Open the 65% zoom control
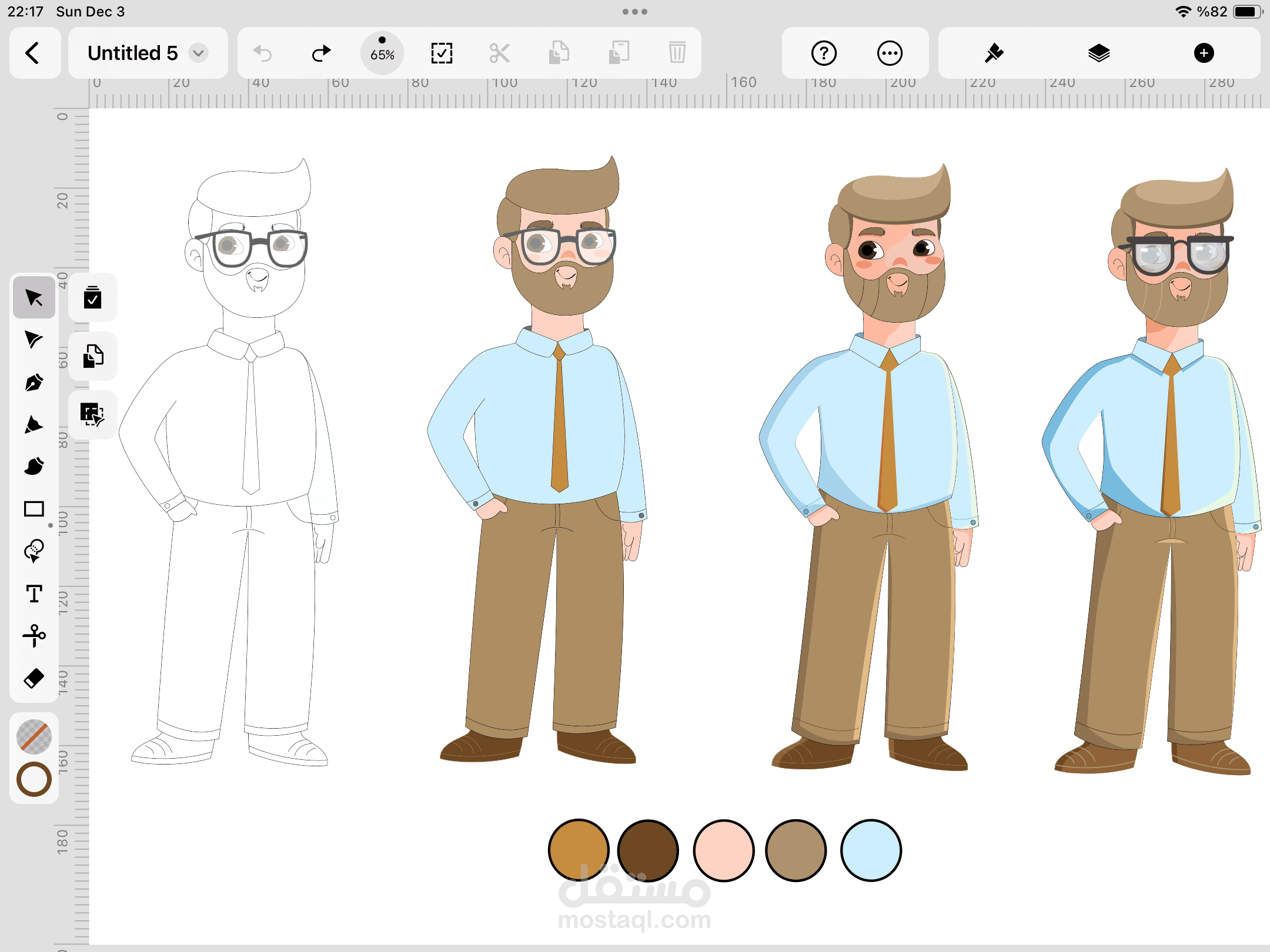 382,53
